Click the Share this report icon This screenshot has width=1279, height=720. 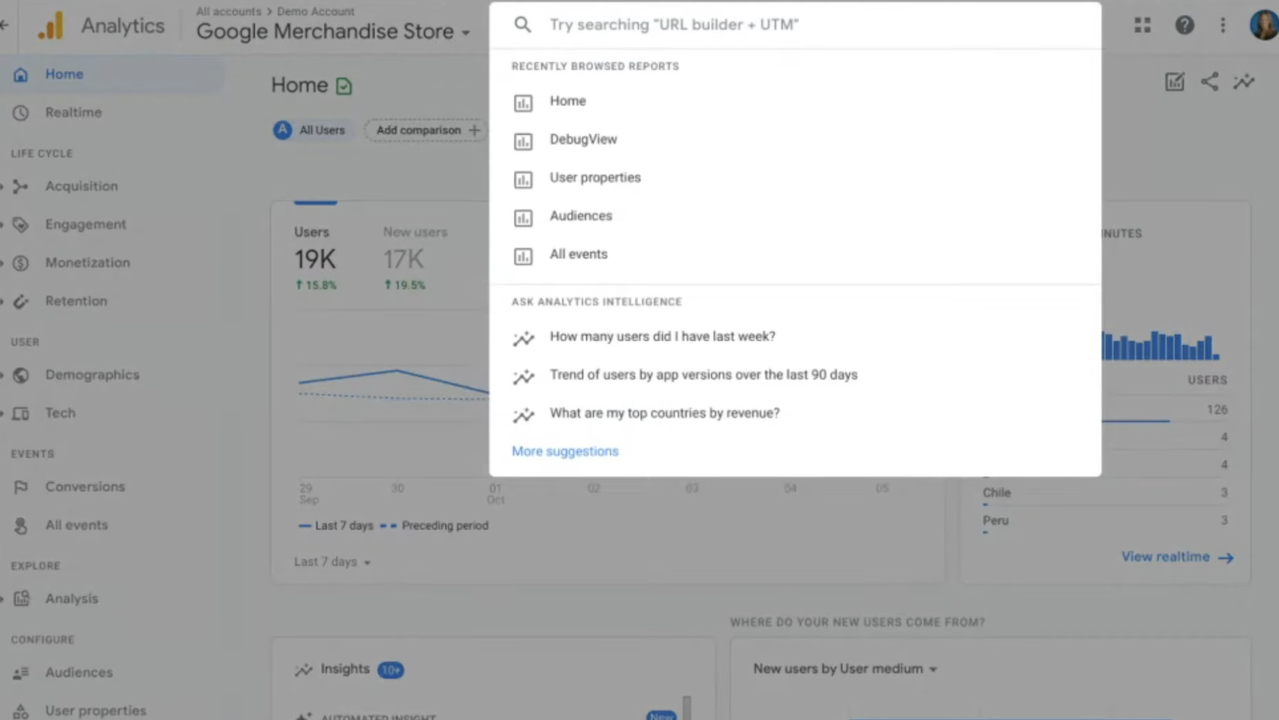tap(1209, 82)
